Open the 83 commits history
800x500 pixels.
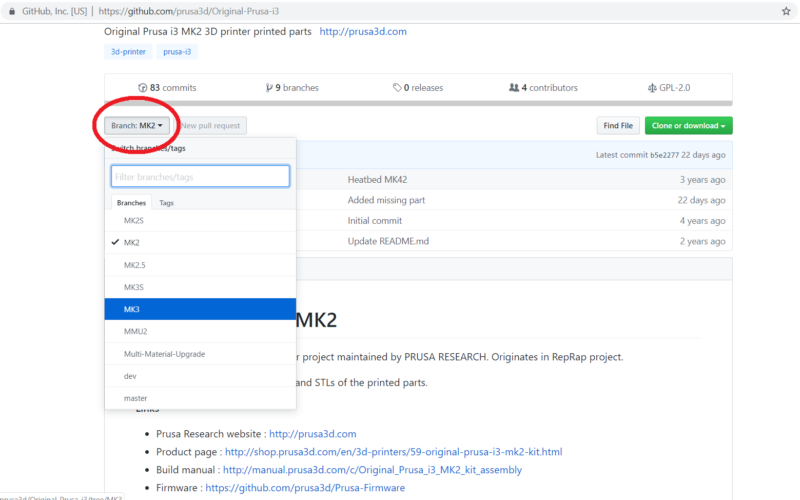pos(167,88)
